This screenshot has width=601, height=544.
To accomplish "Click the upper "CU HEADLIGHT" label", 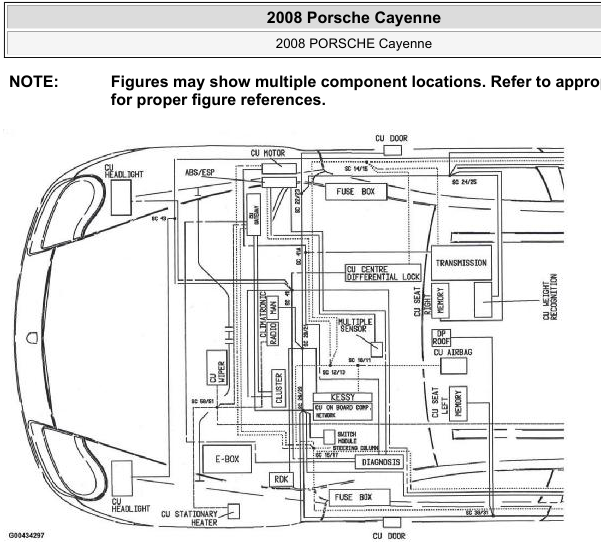I will [123, 171].
